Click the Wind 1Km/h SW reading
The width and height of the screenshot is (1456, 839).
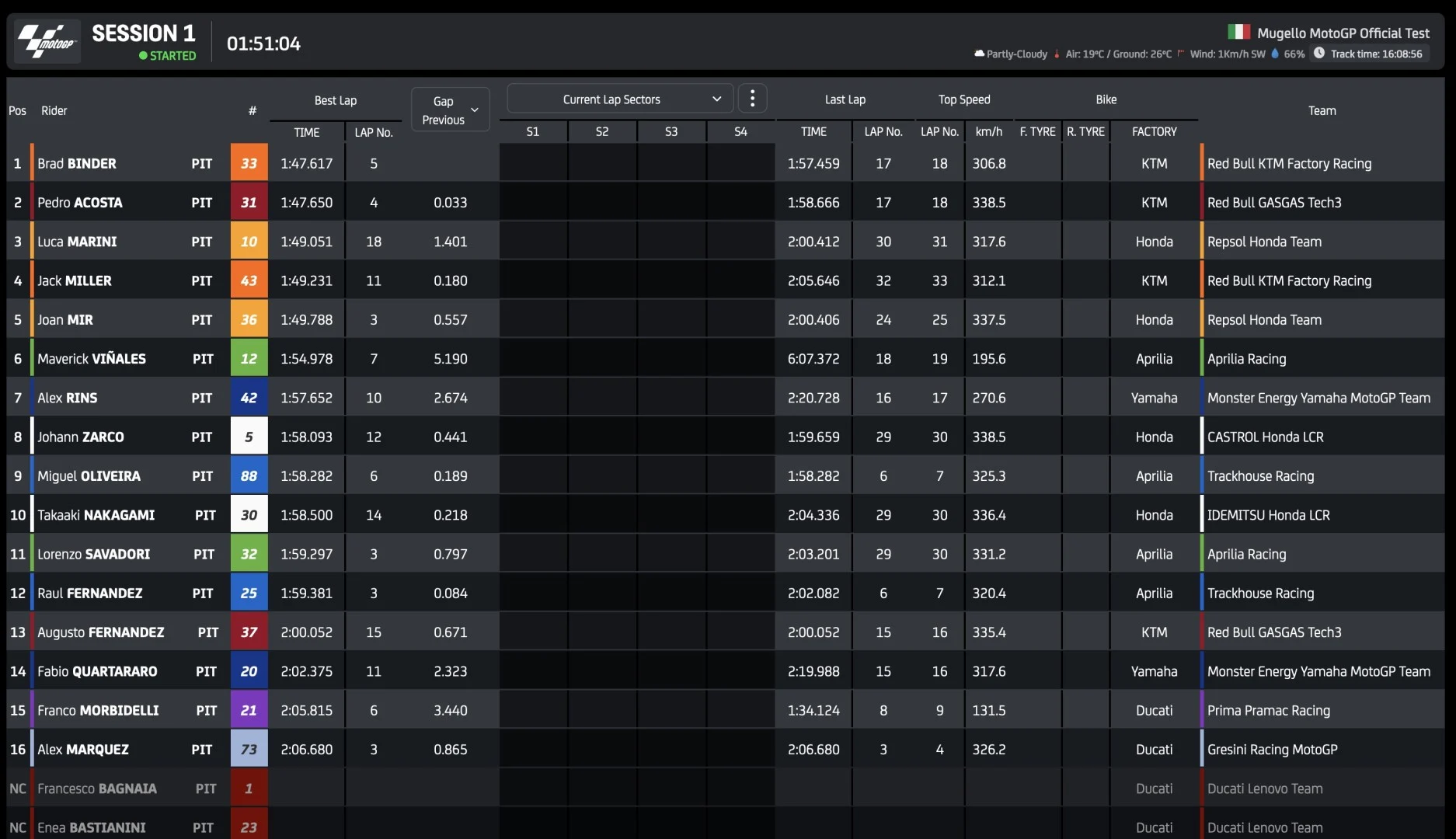[1227, 54]
